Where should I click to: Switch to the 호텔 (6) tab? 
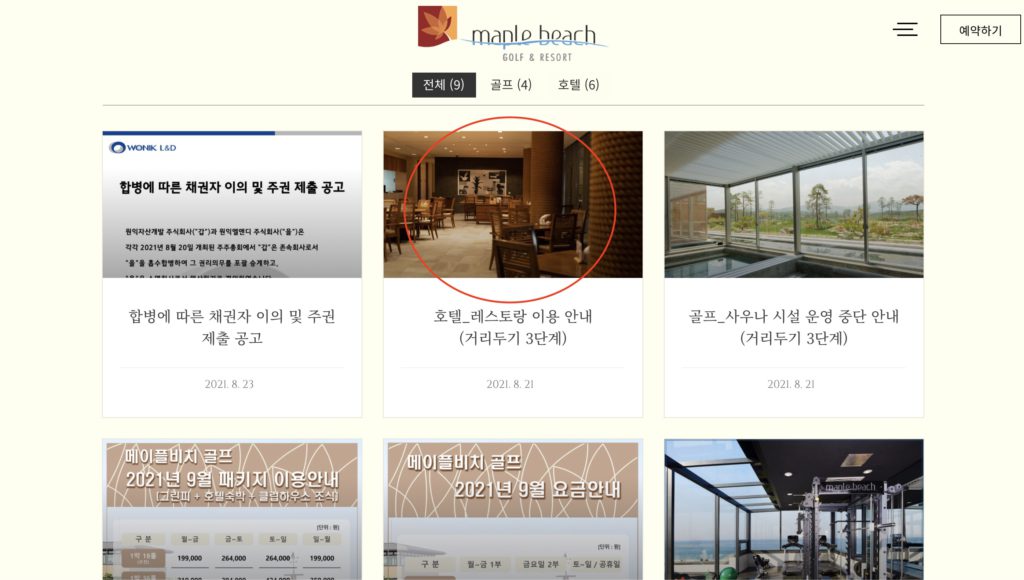tap(578, 85)
